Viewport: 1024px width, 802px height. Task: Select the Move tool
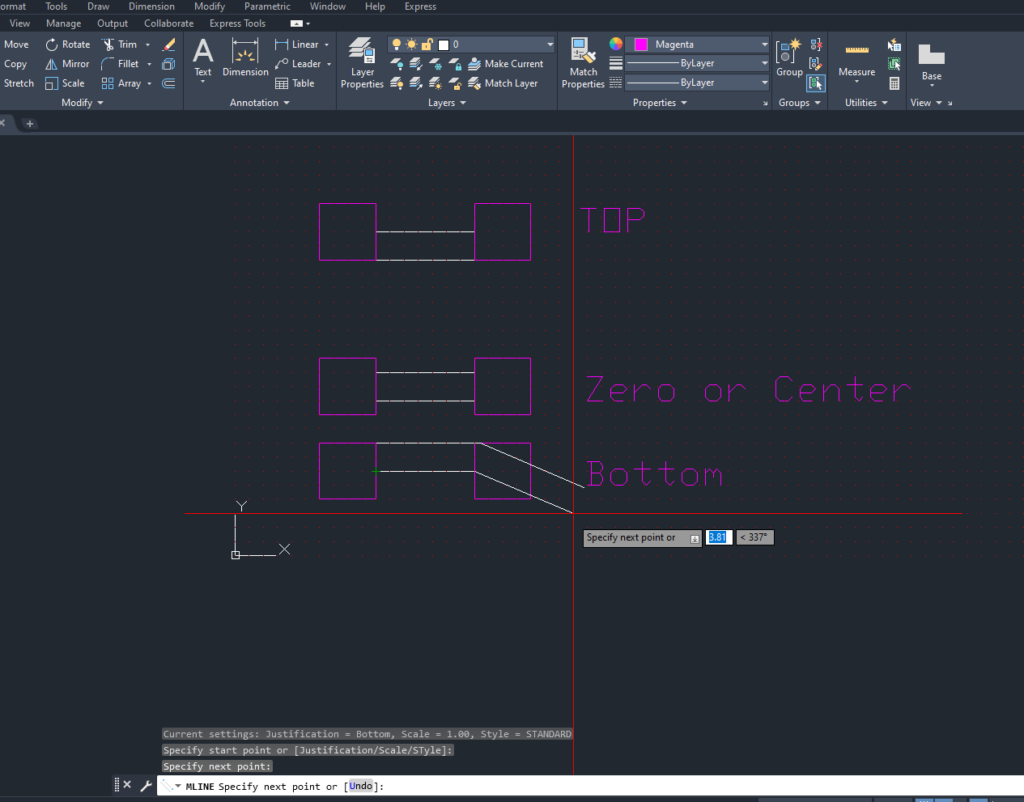(x=16, y=44)
